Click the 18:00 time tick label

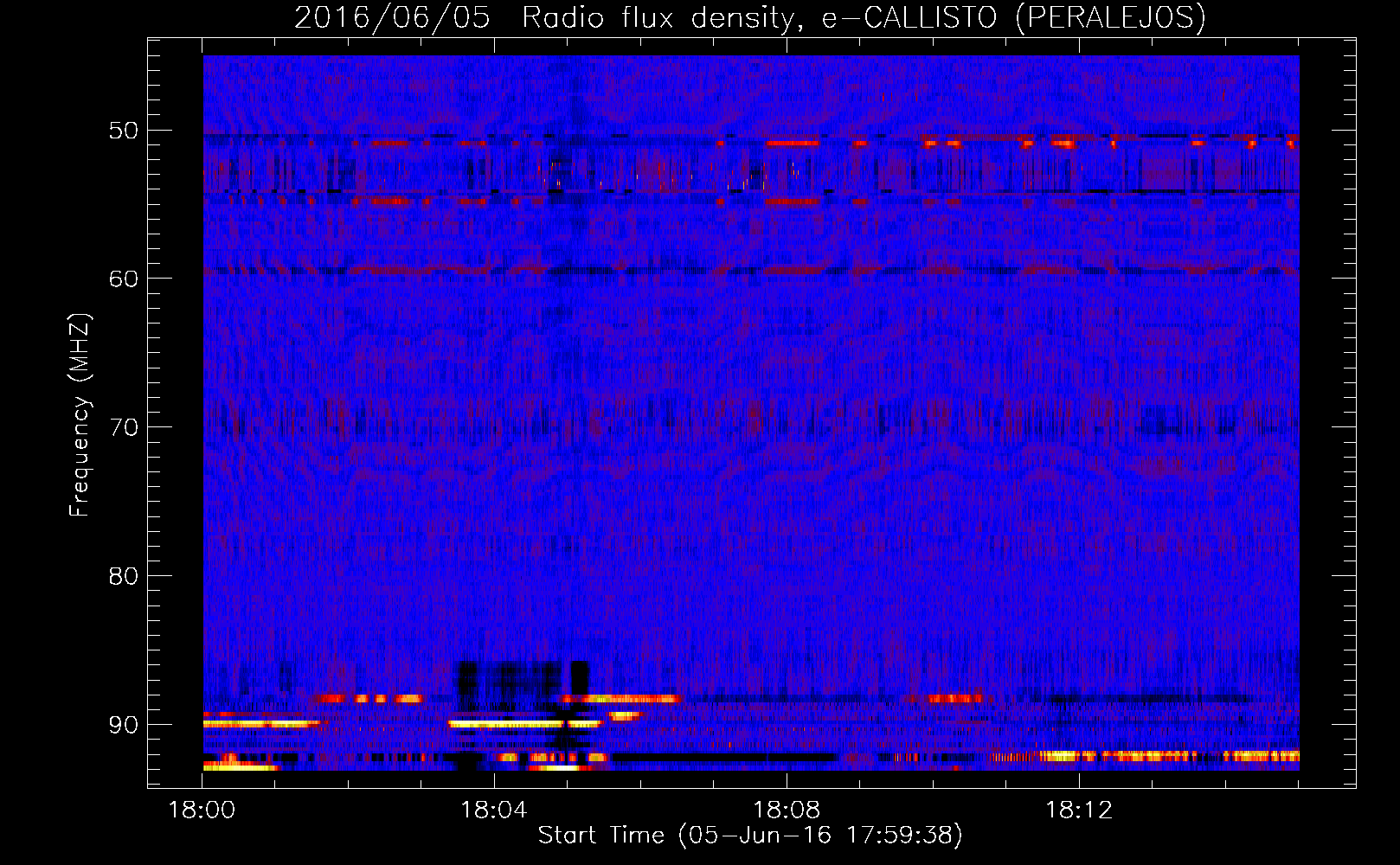[202, 811]
